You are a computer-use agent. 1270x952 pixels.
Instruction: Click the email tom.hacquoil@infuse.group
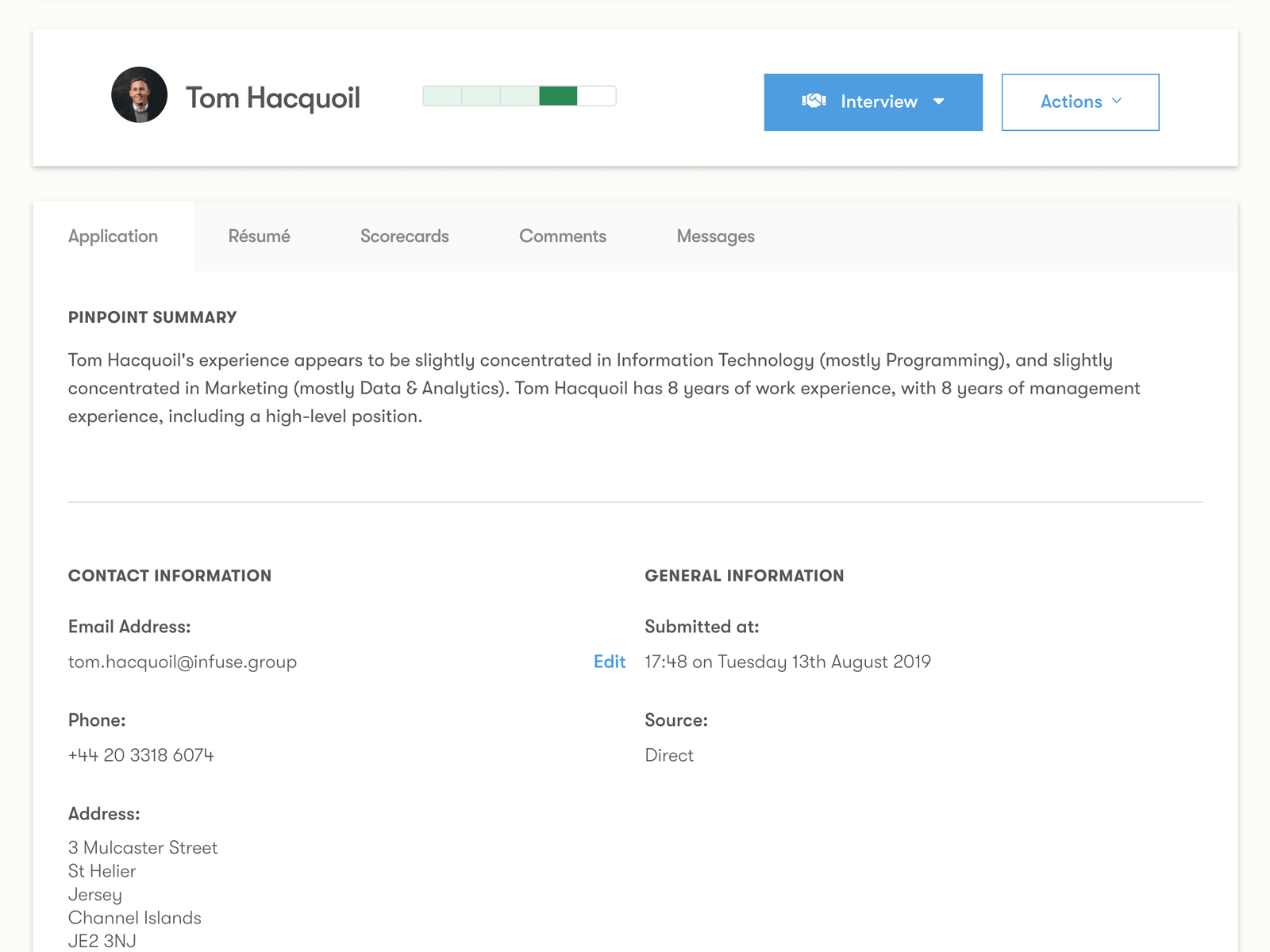(183, 662)
